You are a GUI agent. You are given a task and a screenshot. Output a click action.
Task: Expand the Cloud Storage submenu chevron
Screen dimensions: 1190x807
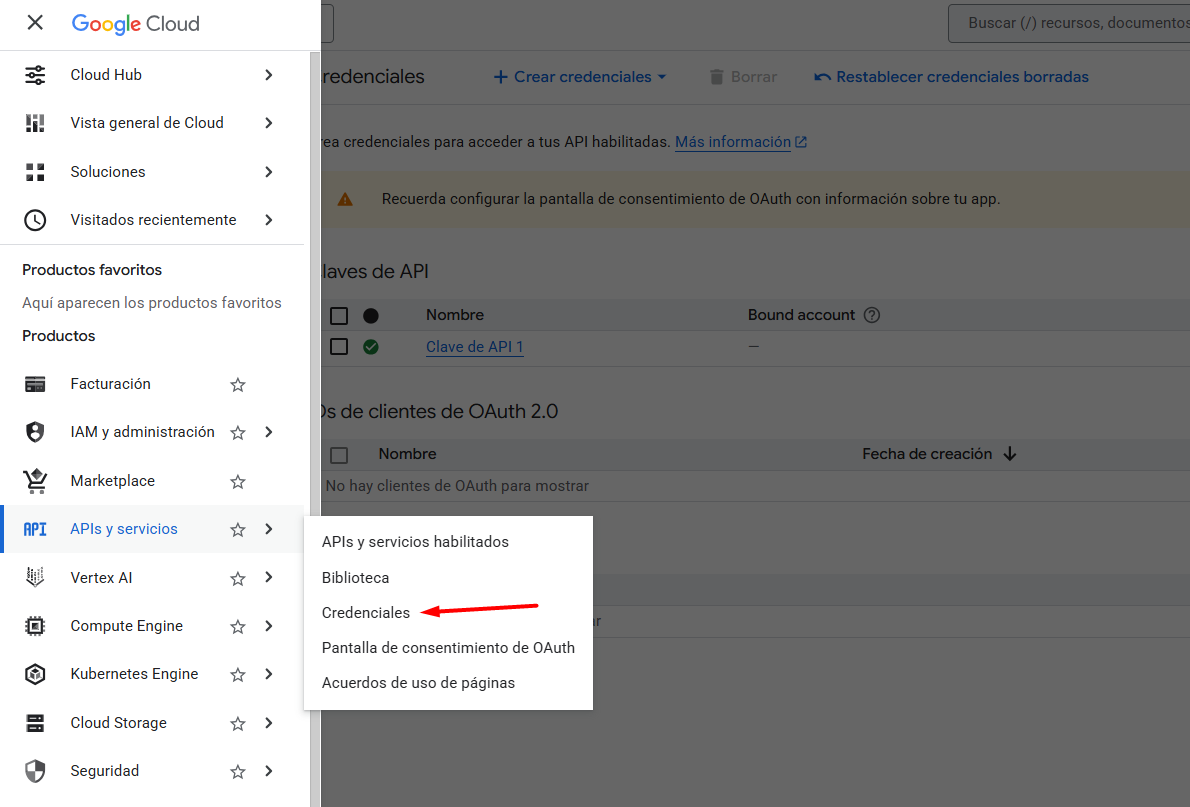coord(269,723)
